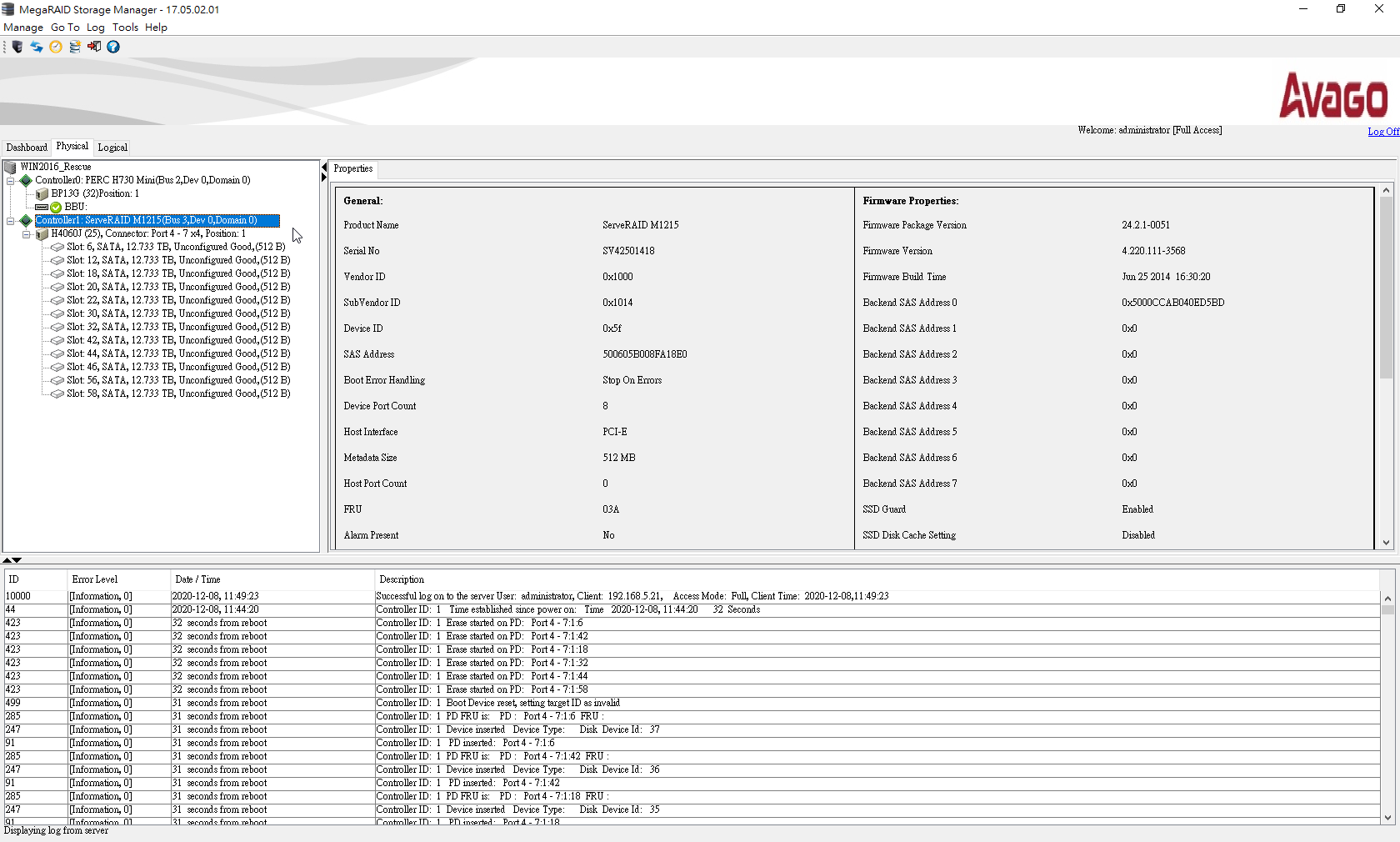Click the BBU green check status icon
This screenshot has height=842, width=1400.
point(56,207)
